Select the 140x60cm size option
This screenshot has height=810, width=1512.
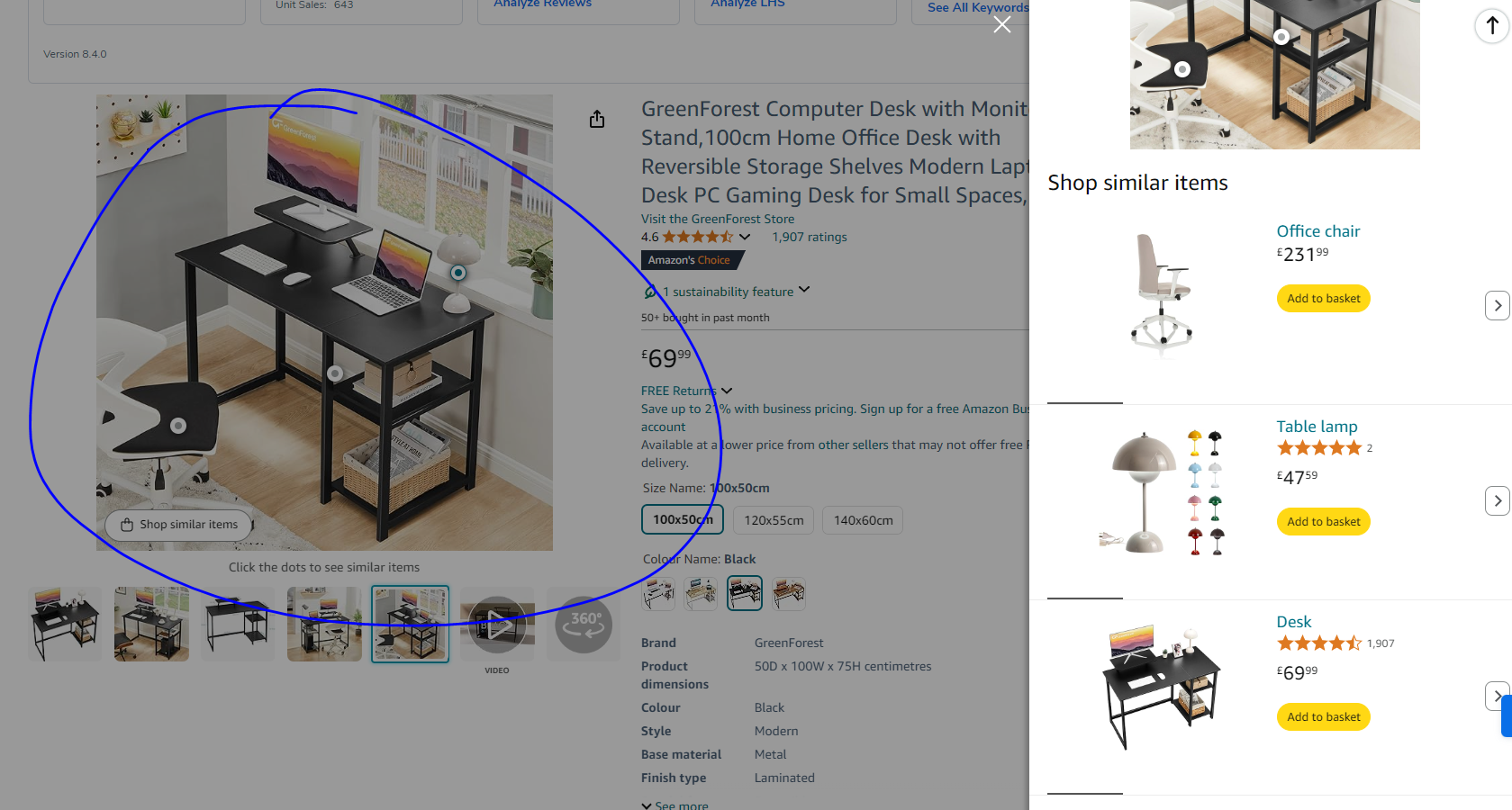[863, 520]
